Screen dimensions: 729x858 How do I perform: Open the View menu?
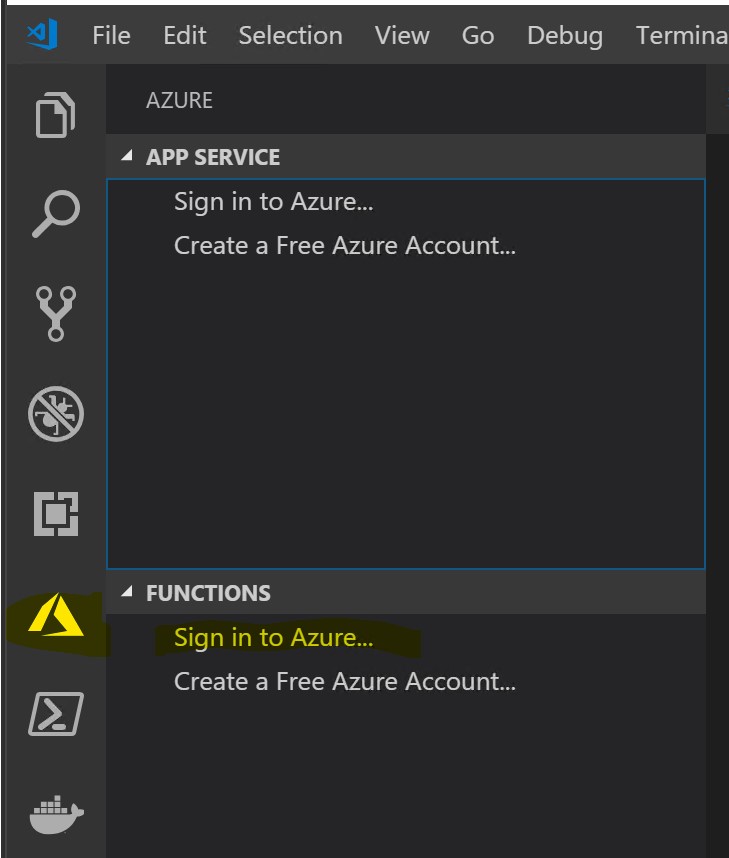coord(402,36)
